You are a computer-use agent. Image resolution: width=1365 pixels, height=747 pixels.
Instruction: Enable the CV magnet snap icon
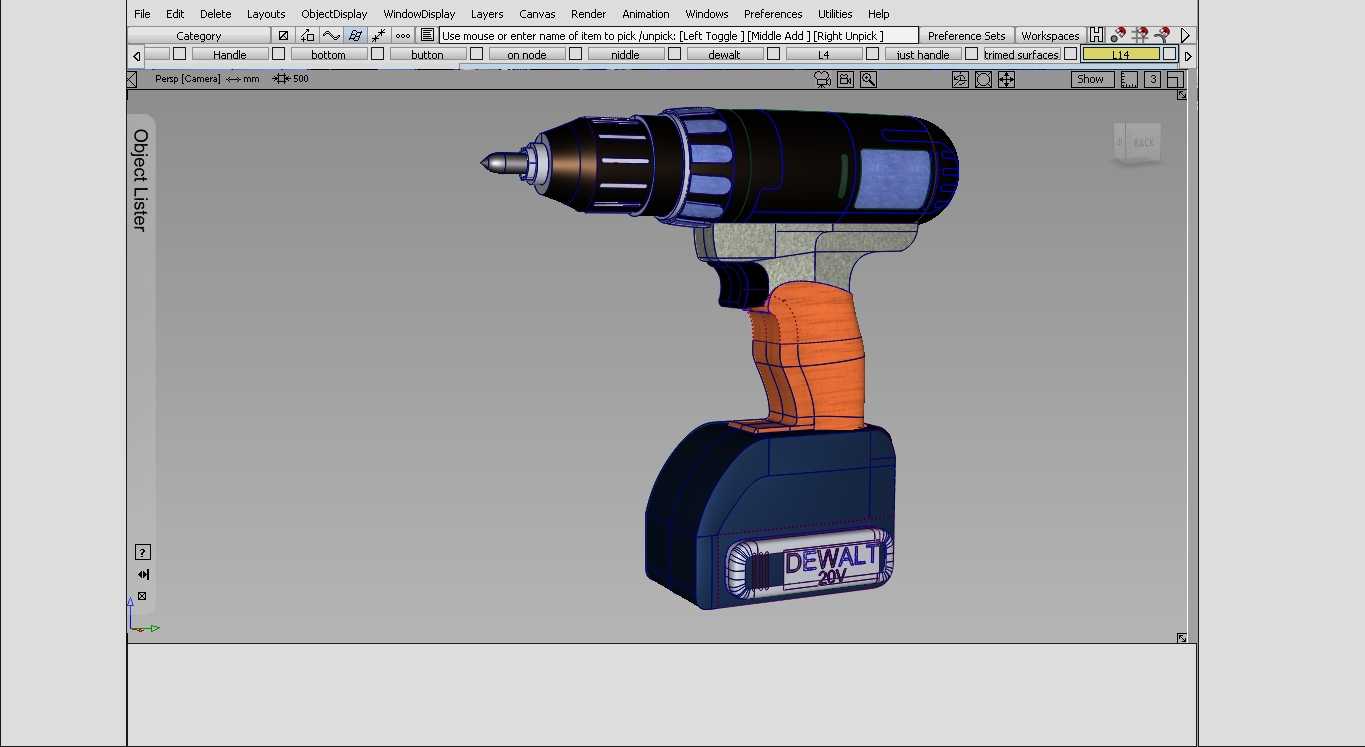(1118, 35)
